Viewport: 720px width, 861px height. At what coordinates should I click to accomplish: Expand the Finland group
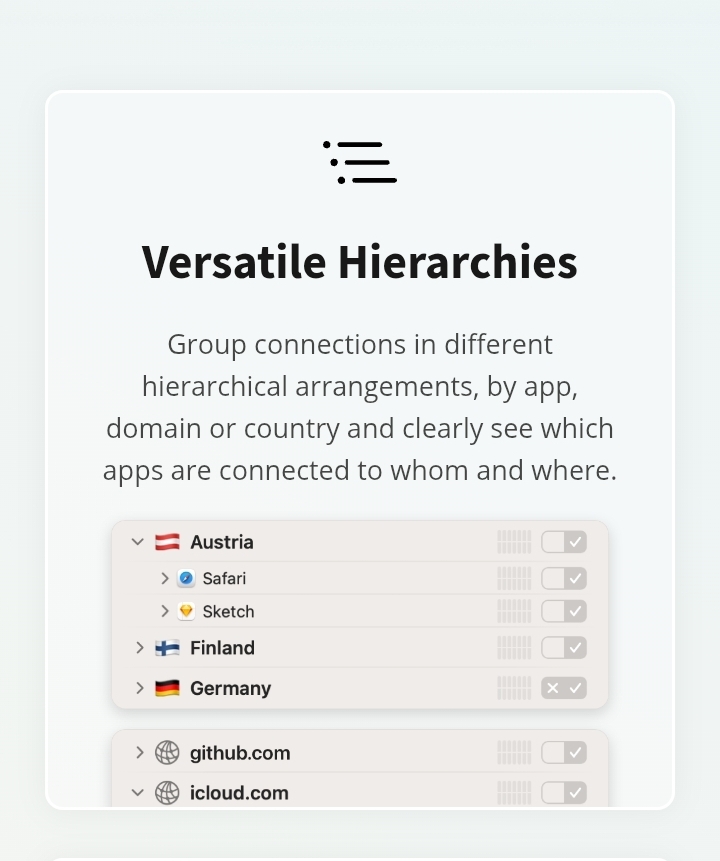(139, 648)
